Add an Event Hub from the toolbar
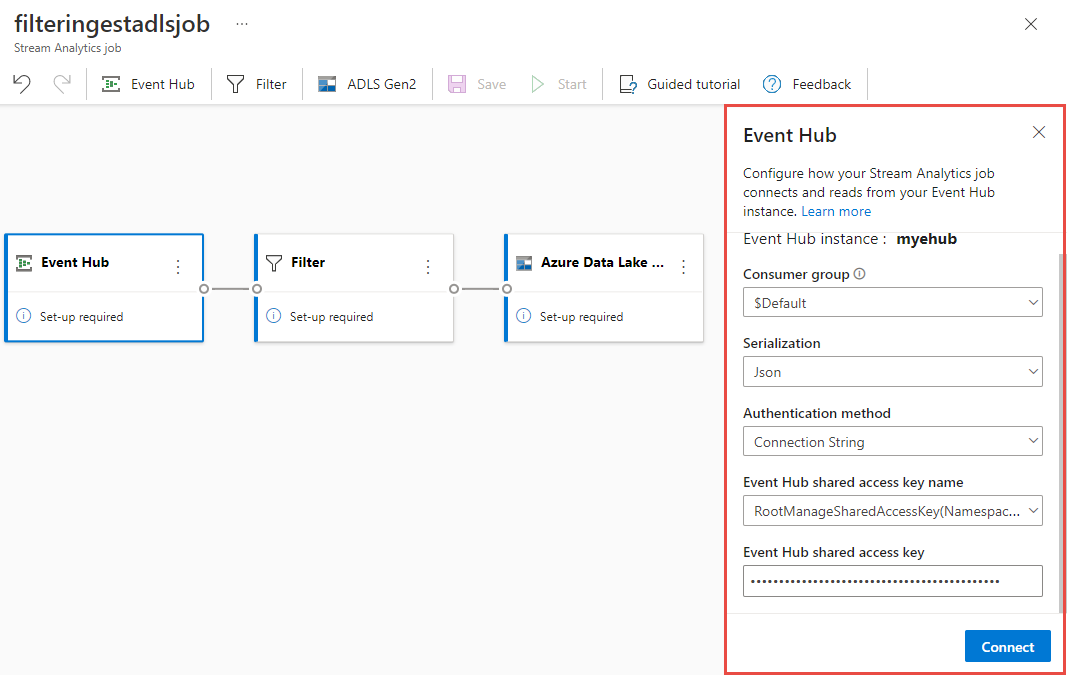This screenshot has width=1067, height=675. point(148,84)
